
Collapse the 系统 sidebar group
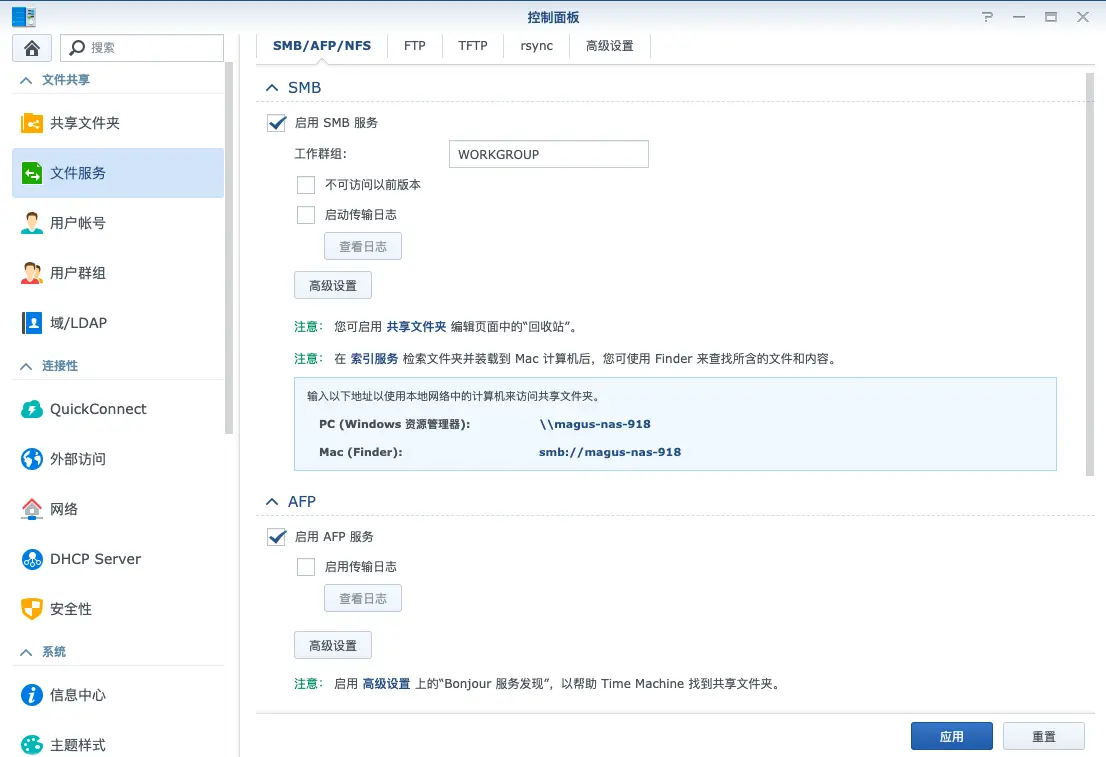pyautogui.click(x=26, y=652)
